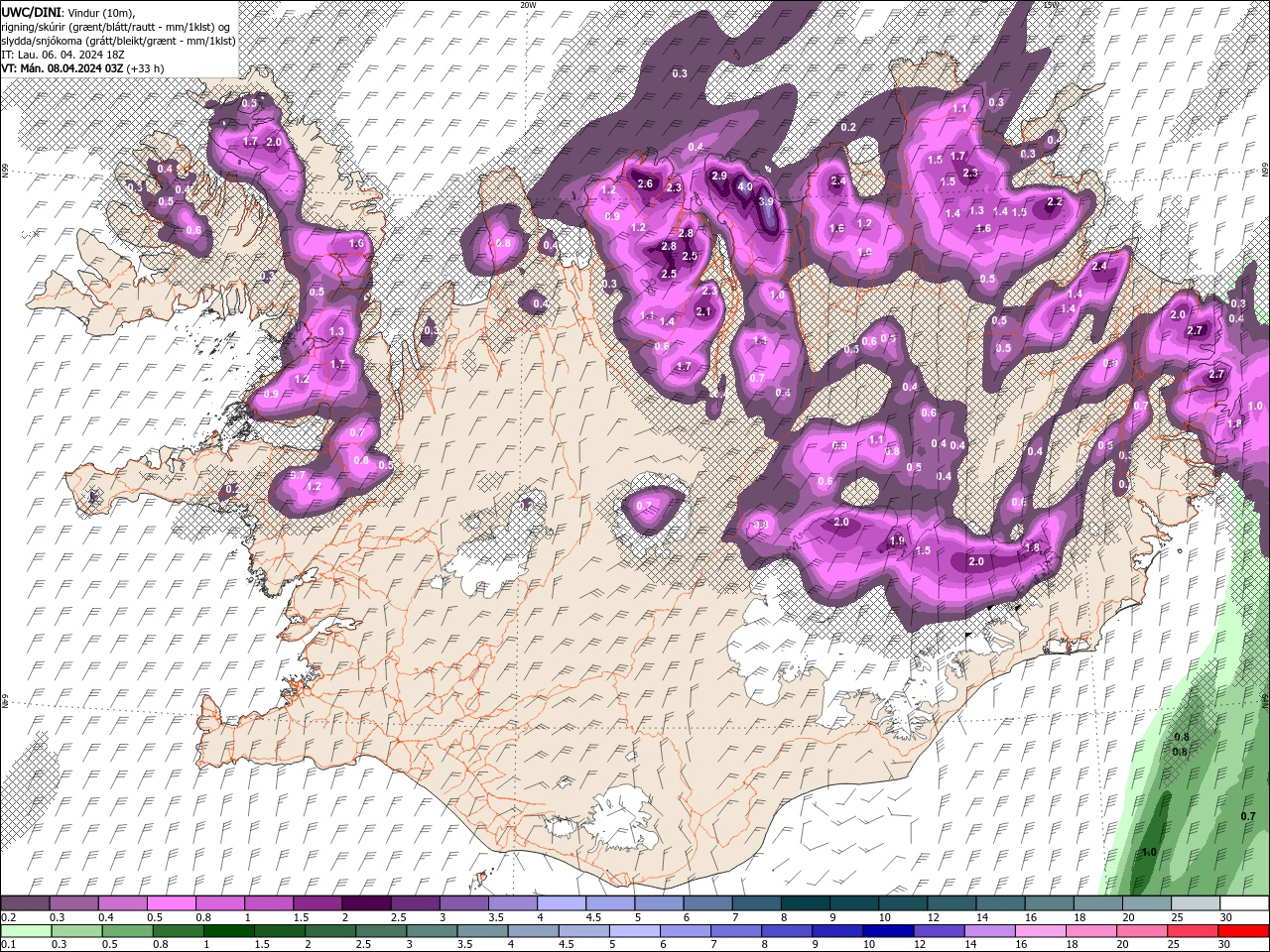Click the '12' label on the rain scale

coord(920,945)
